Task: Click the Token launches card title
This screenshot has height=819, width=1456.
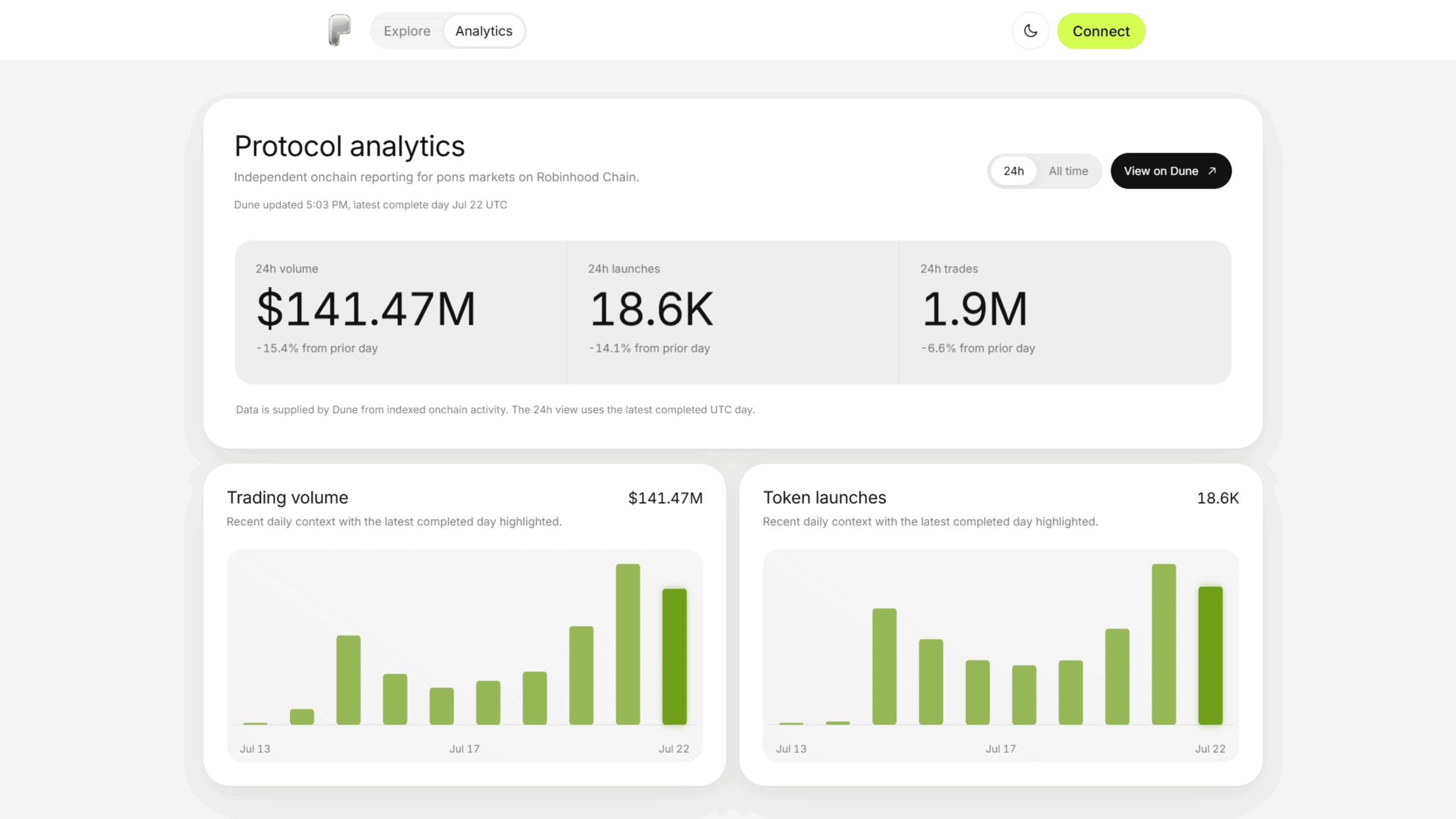Action: click(824, 497)
